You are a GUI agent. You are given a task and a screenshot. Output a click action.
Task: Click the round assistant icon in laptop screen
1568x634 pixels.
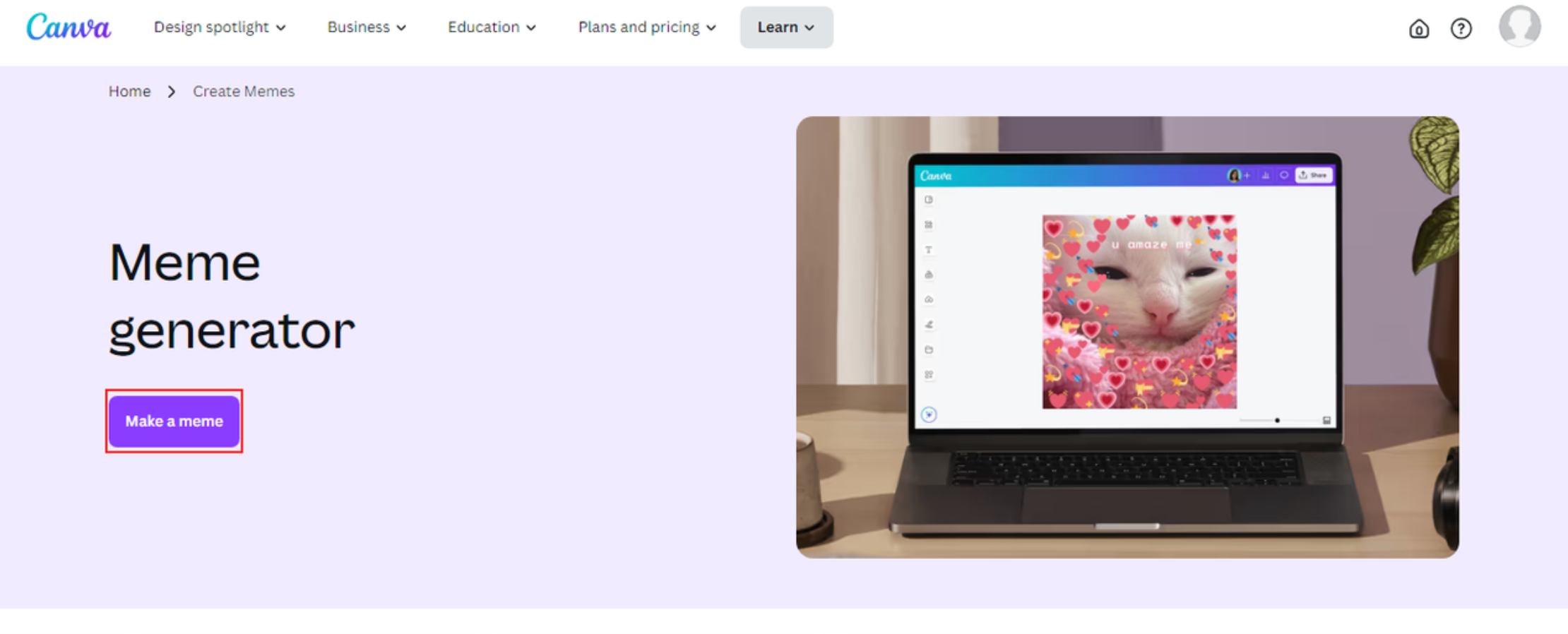tap(929, 414)
